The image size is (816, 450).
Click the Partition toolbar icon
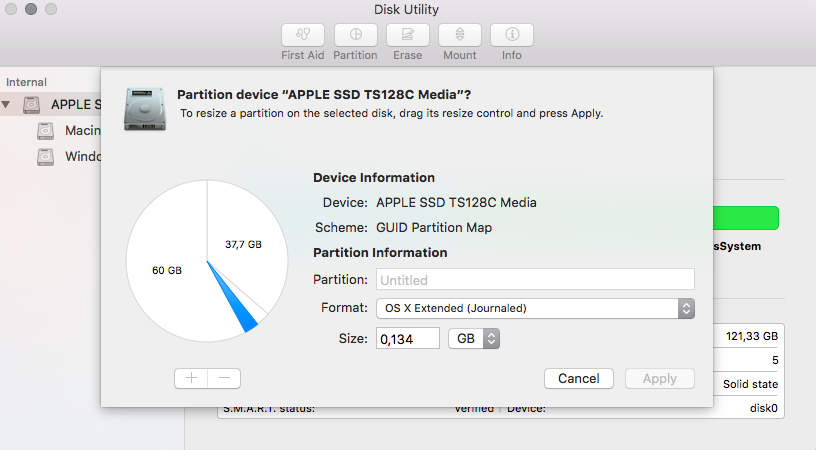[355, 34]
